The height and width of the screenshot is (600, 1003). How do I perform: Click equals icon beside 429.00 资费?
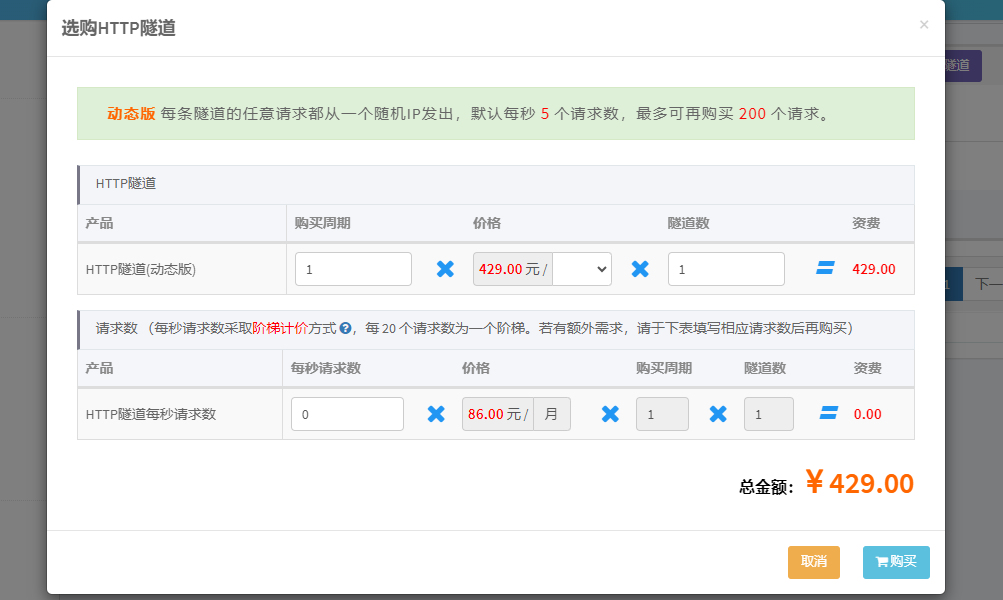tap(825, 269)
